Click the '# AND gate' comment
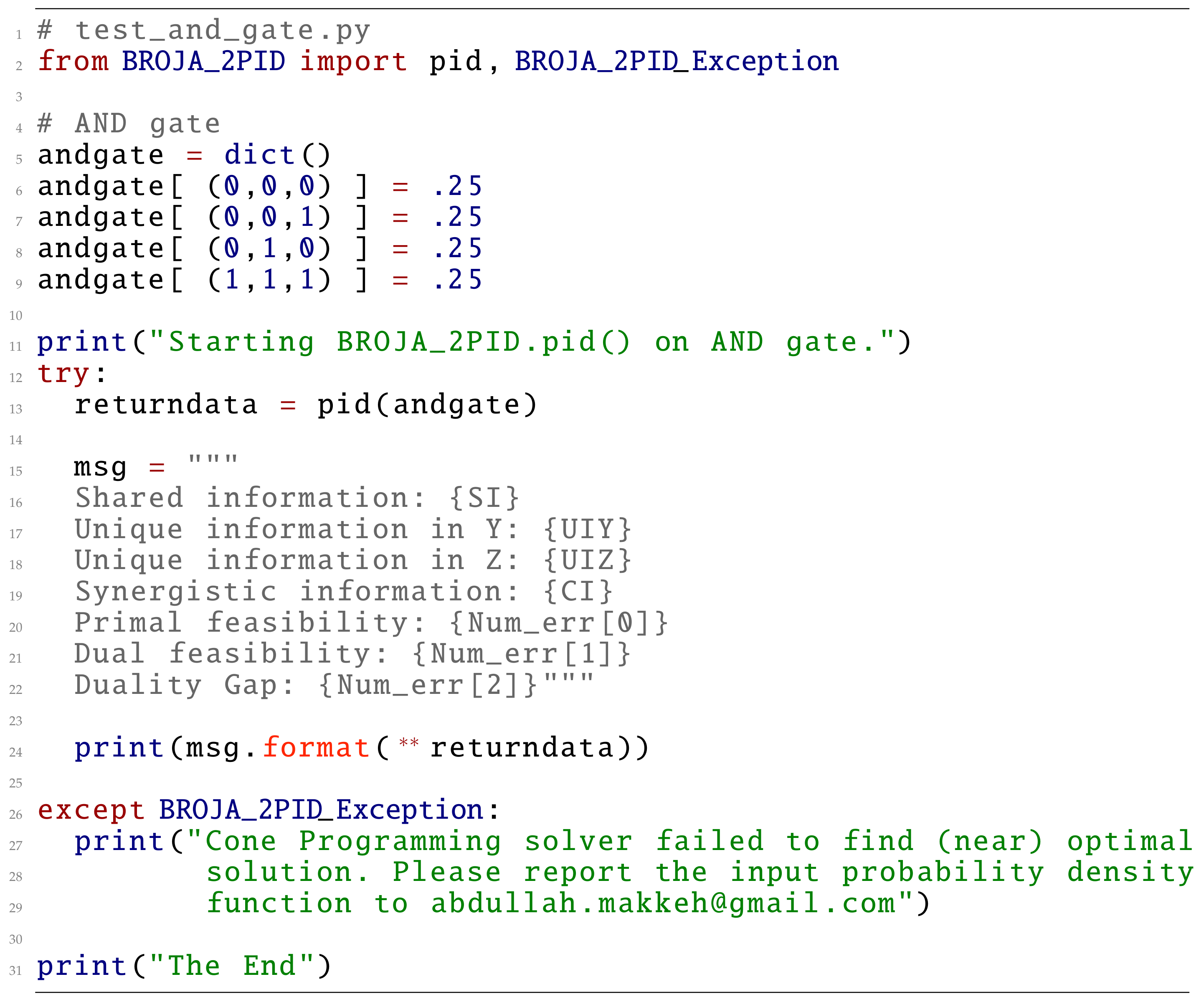Viewport: 1204px width, 1002px height. tap(129, 123)
